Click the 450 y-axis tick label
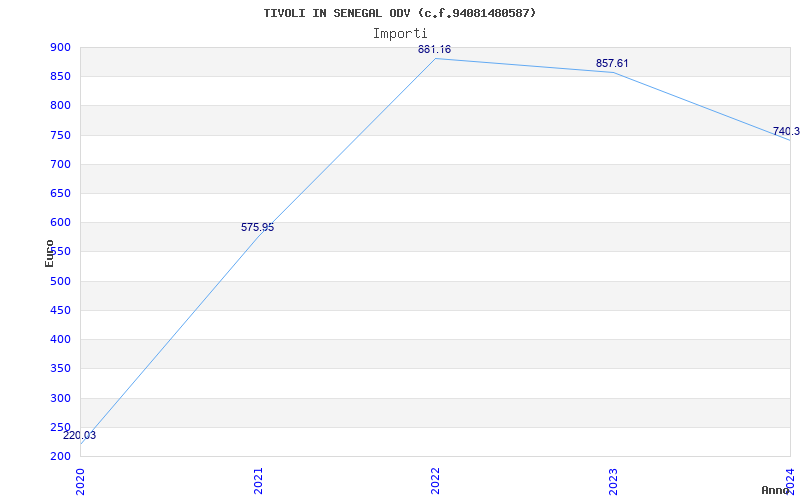The image size is (800, 500). click(60, 310)
